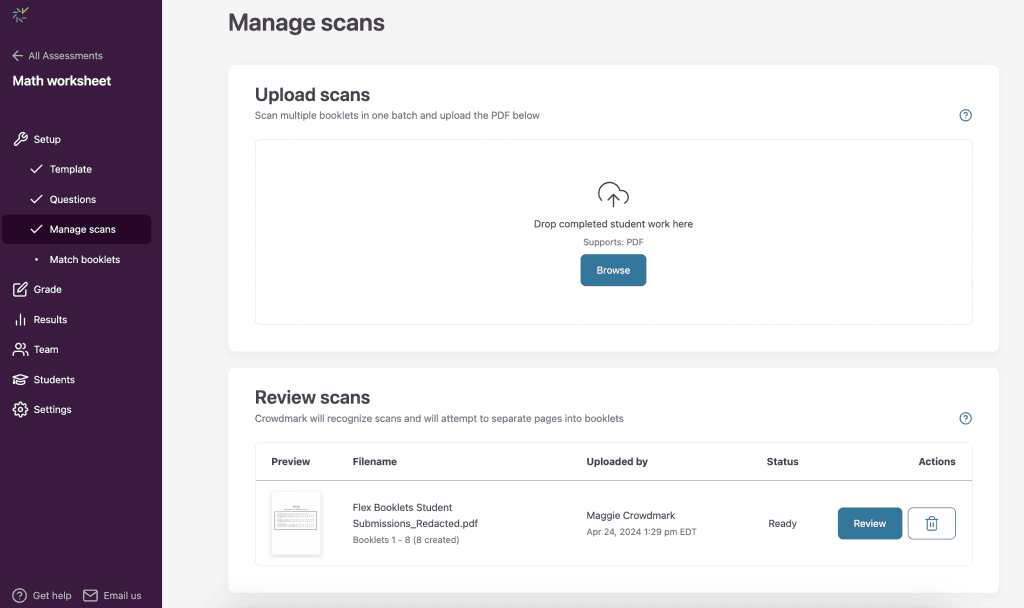Click the trash delete icon button
This screenshot has width=1024, height=608.
931,523
